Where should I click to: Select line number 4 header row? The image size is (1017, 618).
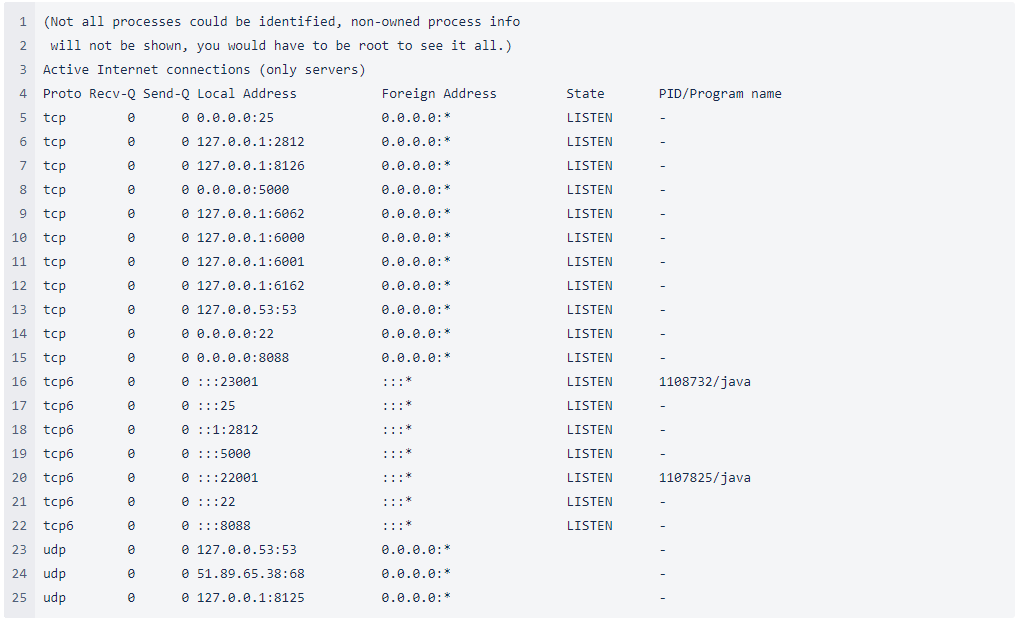23,94
